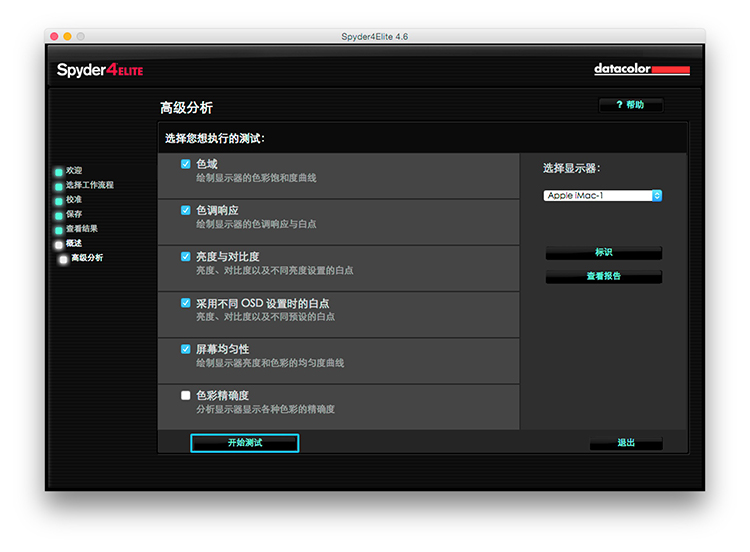The image size is (750, 552).
Task: Open the 查看报告 report button
Action: point(604,276)
